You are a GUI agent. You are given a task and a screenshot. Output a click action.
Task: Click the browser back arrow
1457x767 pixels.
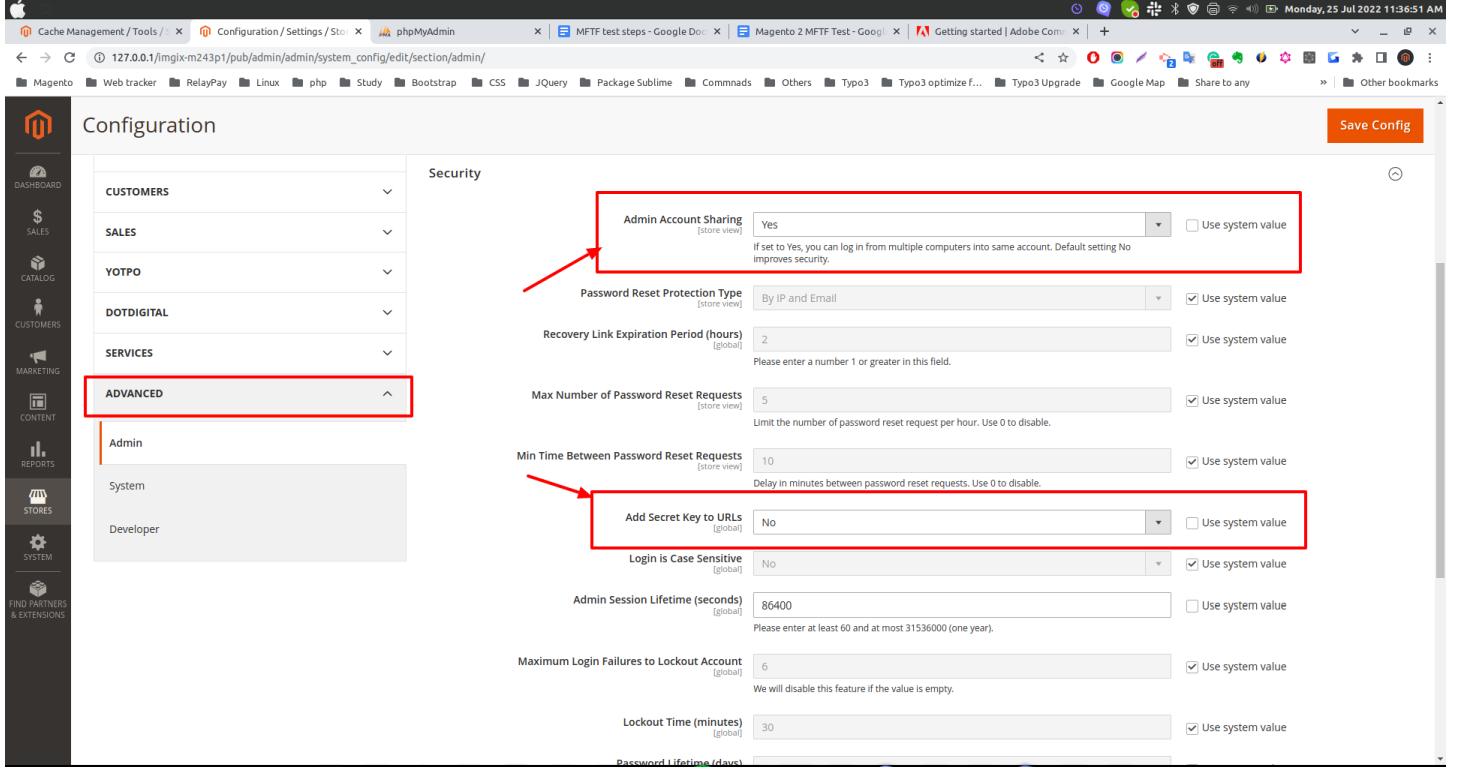pyautogui.click(x=22, y=58)
